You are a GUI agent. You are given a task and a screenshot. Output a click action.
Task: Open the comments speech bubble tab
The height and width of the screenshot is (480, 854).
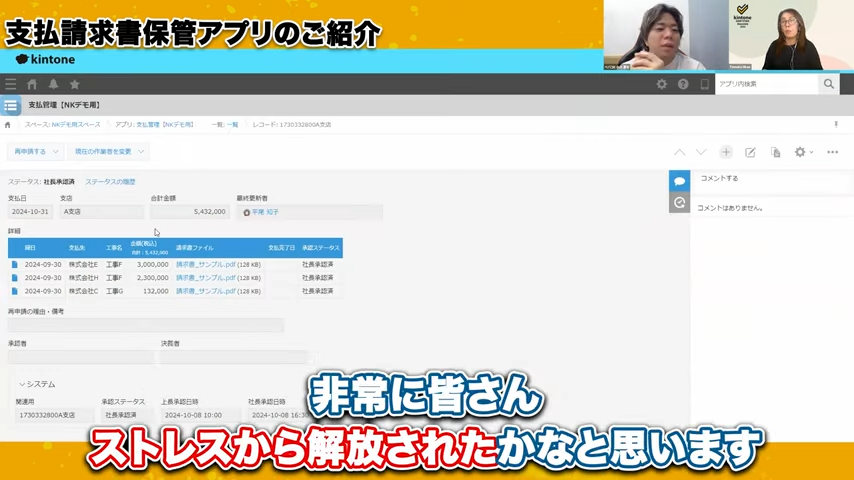pyautogui.click(x=679, y=181)
